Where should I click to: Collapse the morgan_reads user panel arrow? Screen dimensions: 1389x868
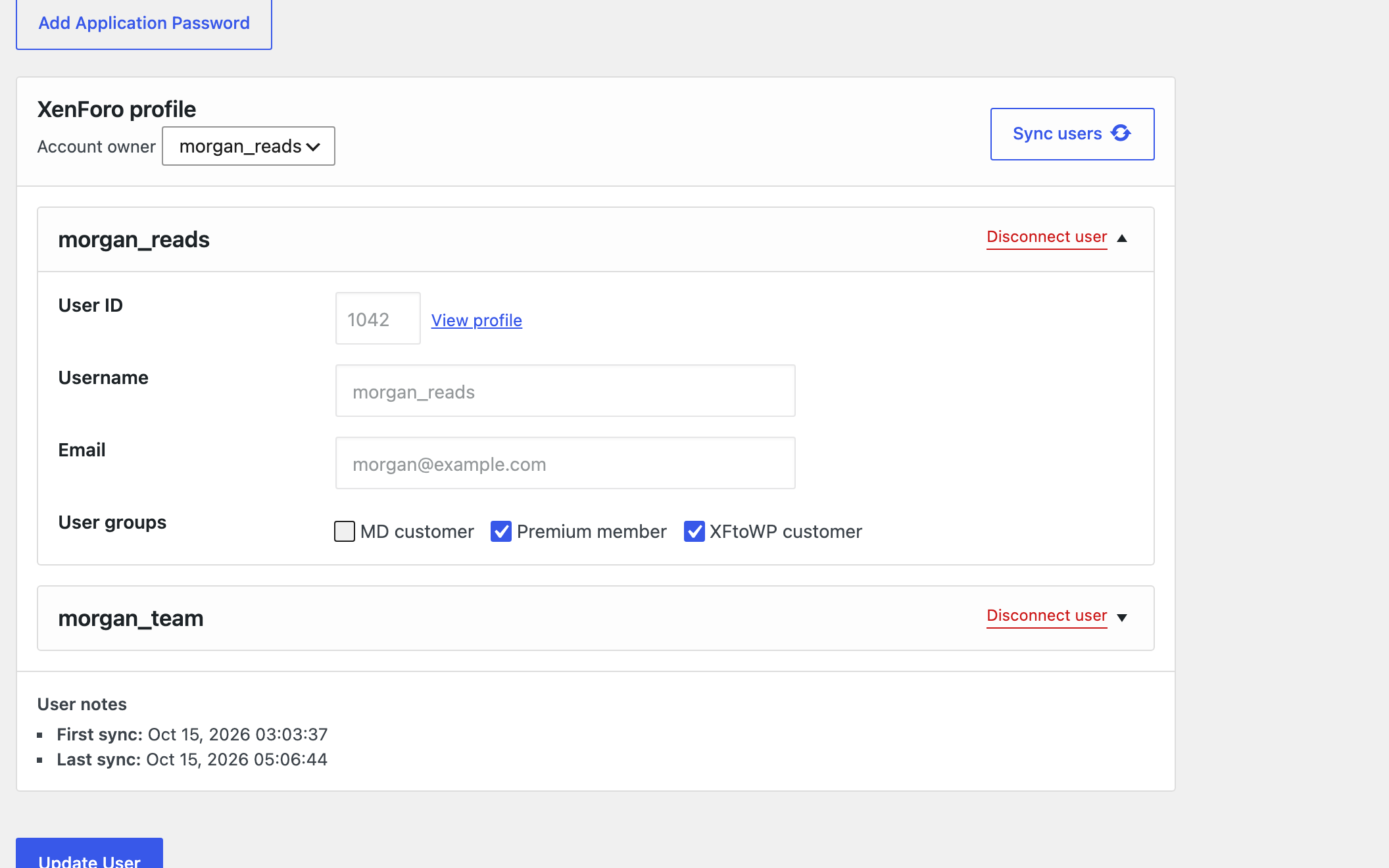click(x=1123, y=238)
